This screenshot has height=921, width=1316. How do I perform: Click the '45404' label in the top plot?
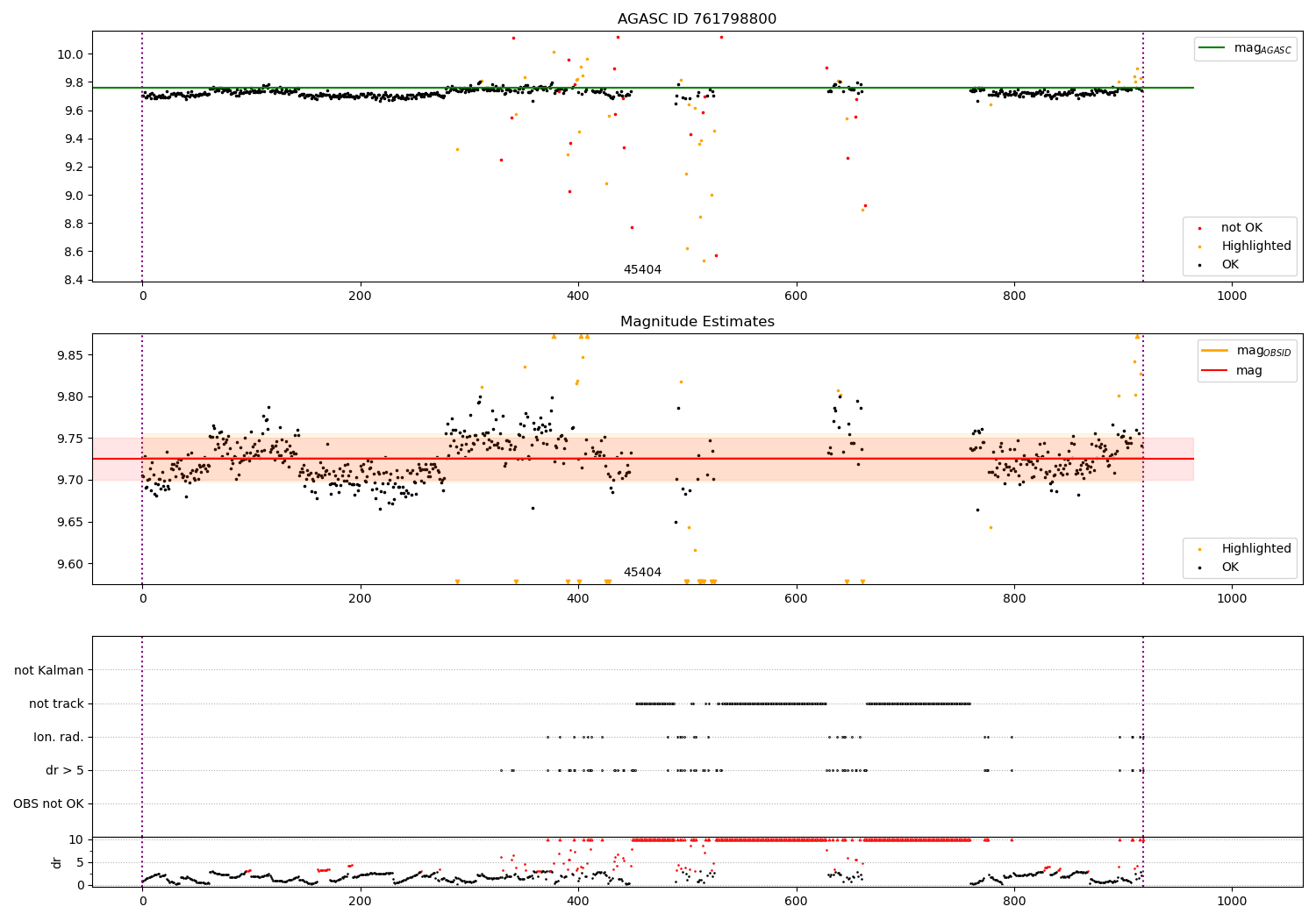click(642, 270)
